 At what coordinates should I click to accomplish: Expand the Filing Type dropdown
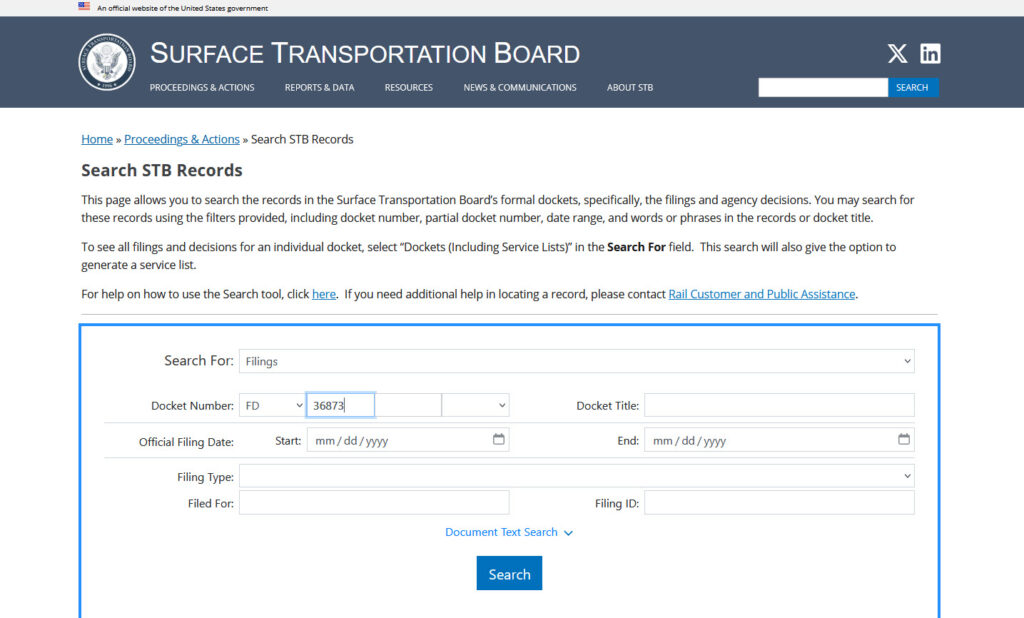click(576, 476)
